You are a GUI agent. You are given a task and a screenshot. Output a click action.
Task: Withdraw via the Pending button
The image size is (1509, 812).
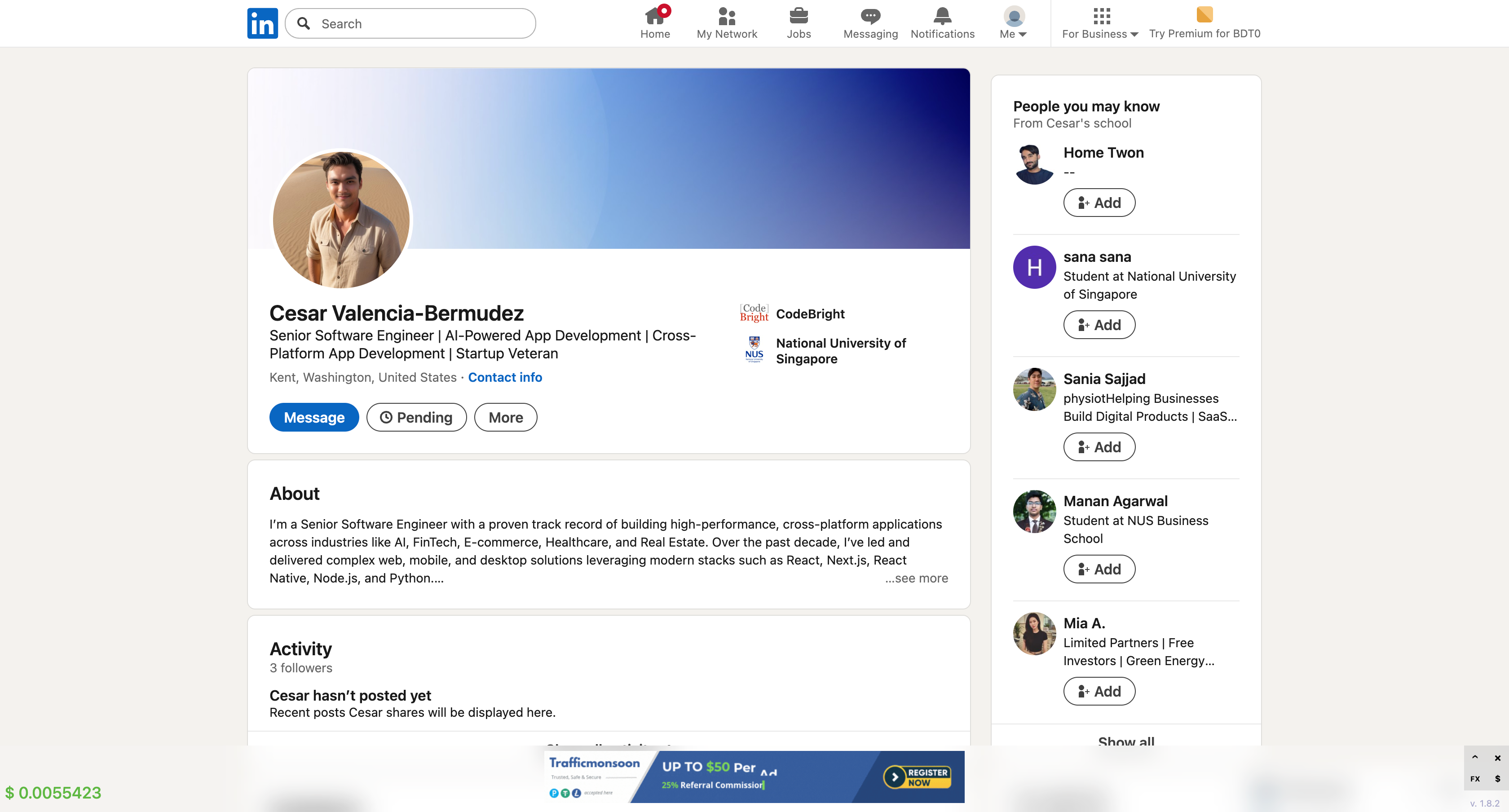click(x=416, y=417)
